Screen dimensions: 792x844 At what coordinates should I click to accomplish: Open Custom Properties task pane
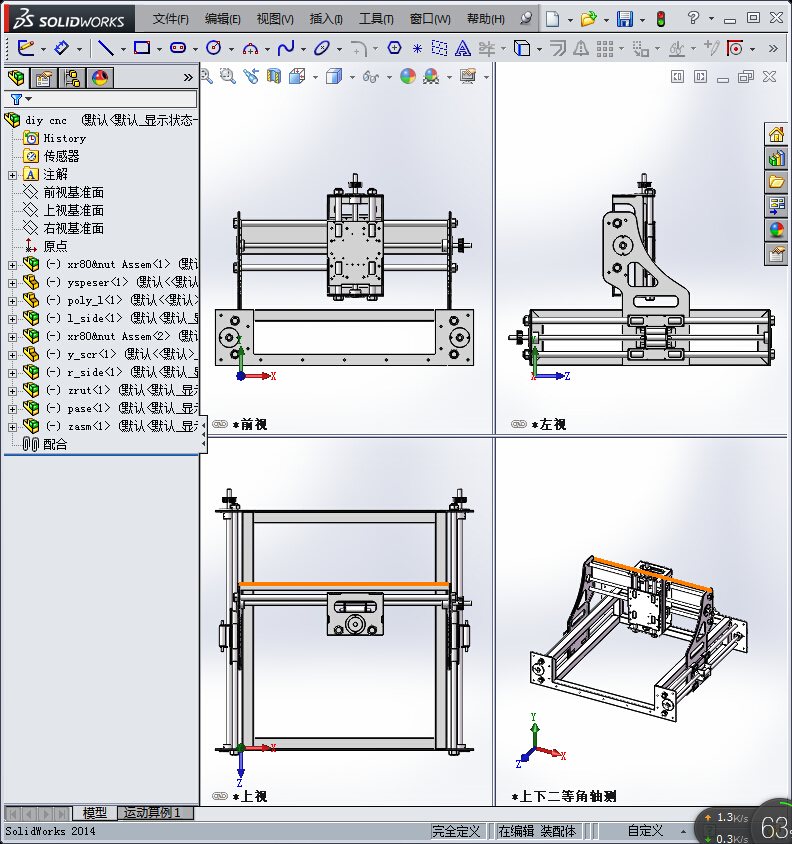click(776, 254)
